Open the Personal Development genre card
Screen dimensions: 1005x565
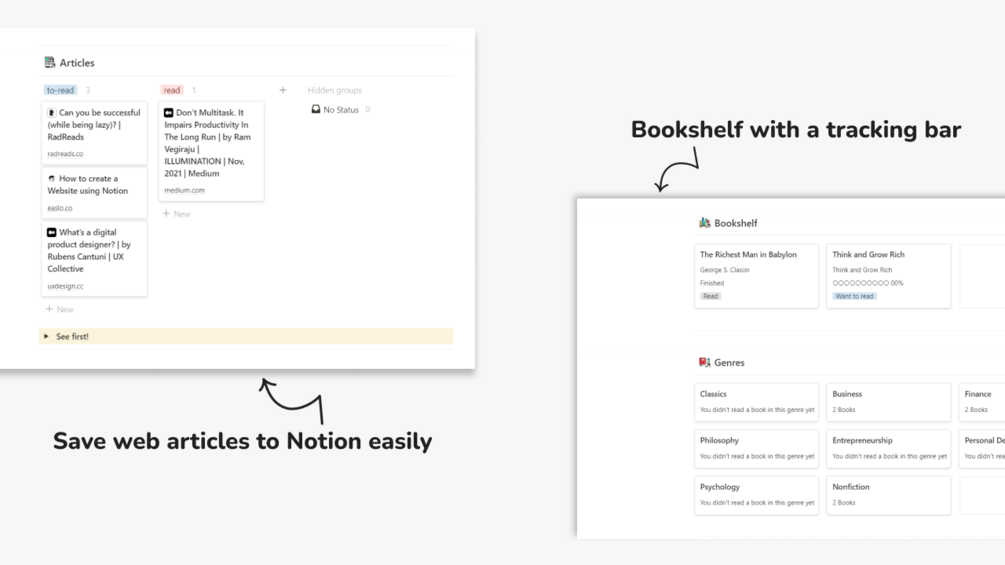[x=982, y=448]
